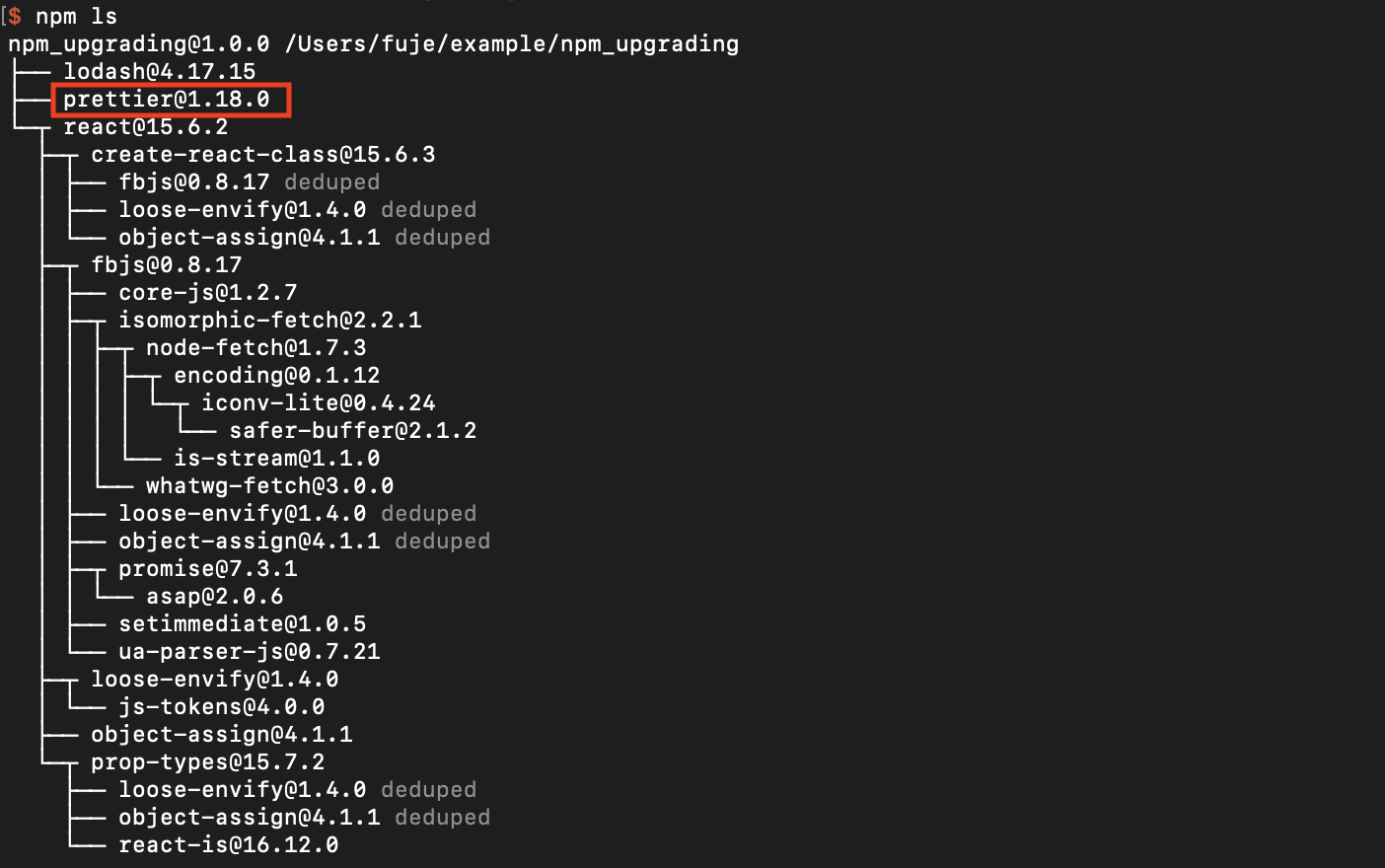Click prop-types@15.7.2 branch
The image size is (1385, 868).
click(207, 762)
